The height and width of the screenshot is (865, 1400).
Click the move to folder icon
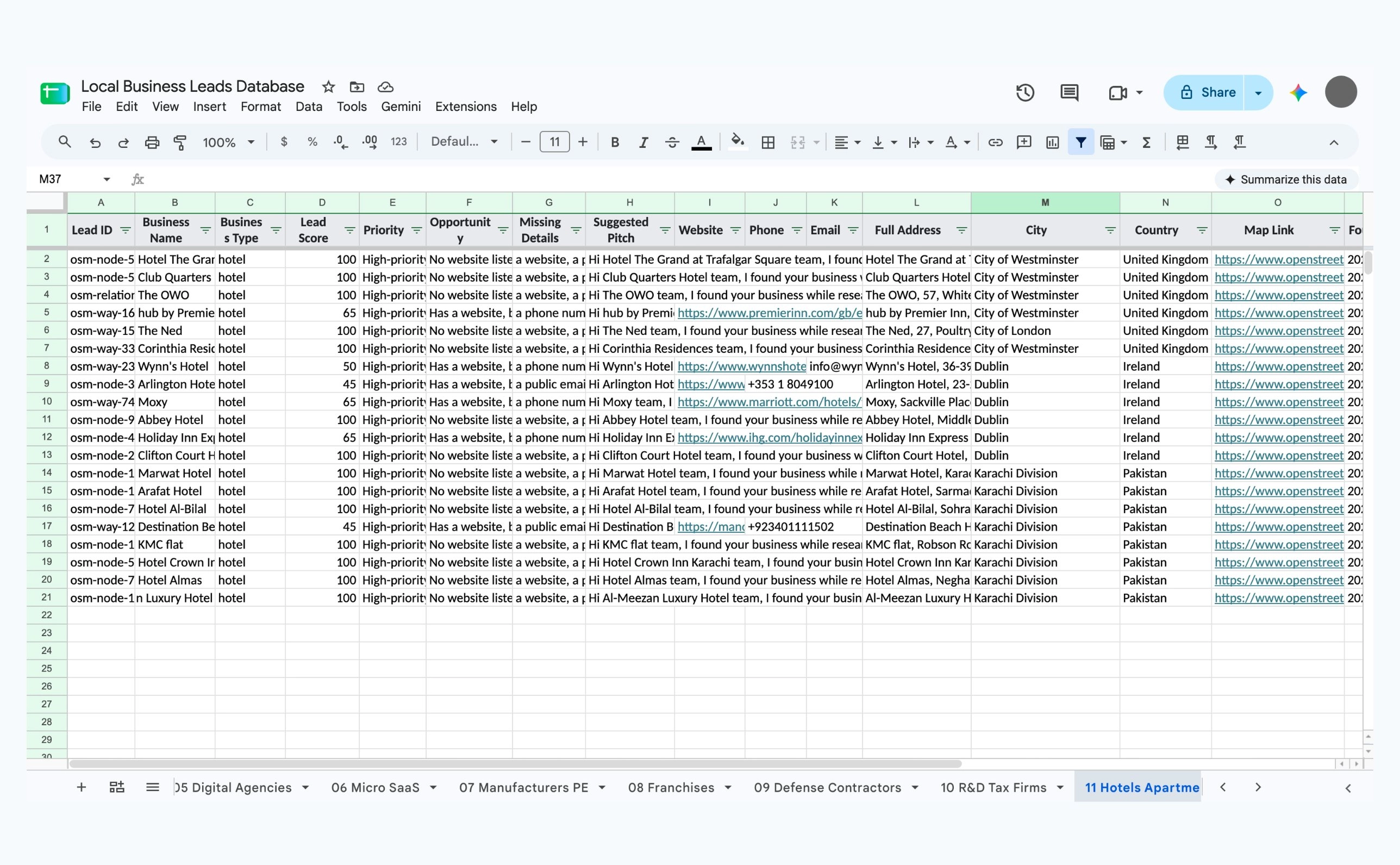click(x=357, y=86)
